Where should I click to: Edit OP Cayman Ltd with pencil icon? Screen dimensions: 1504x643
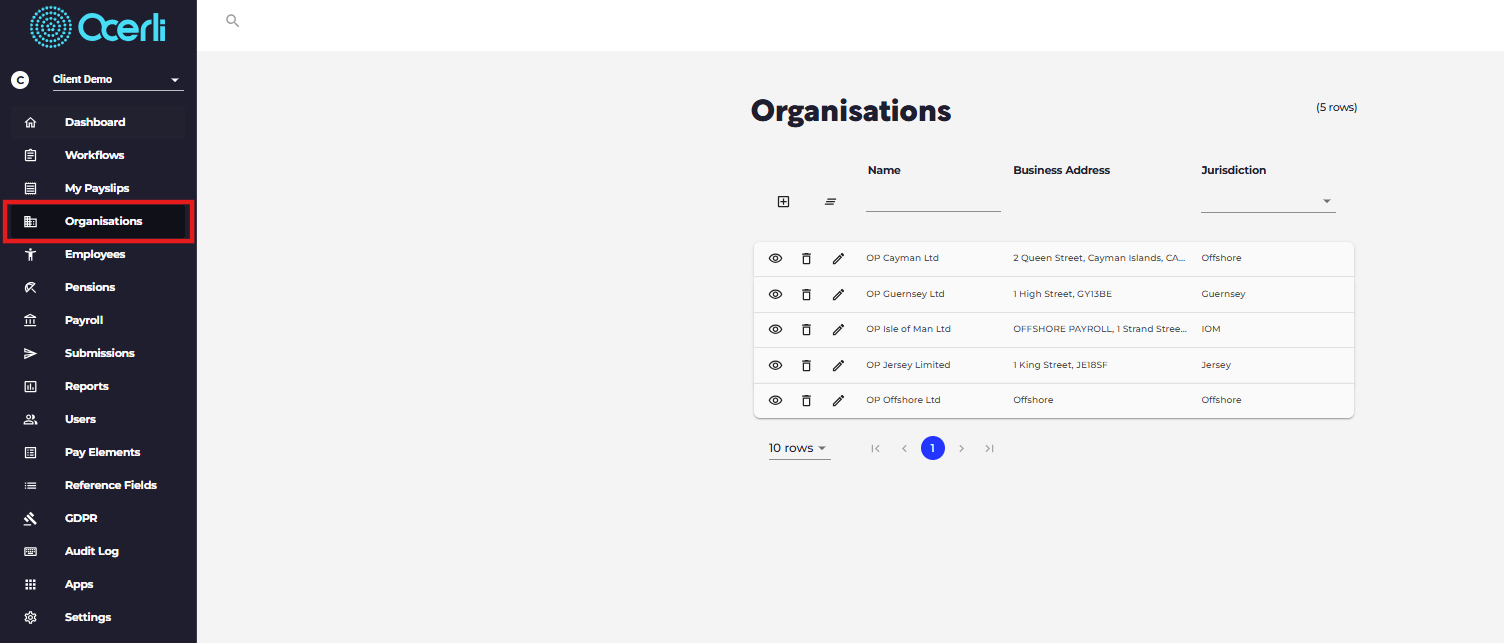(x=838, y=258)
